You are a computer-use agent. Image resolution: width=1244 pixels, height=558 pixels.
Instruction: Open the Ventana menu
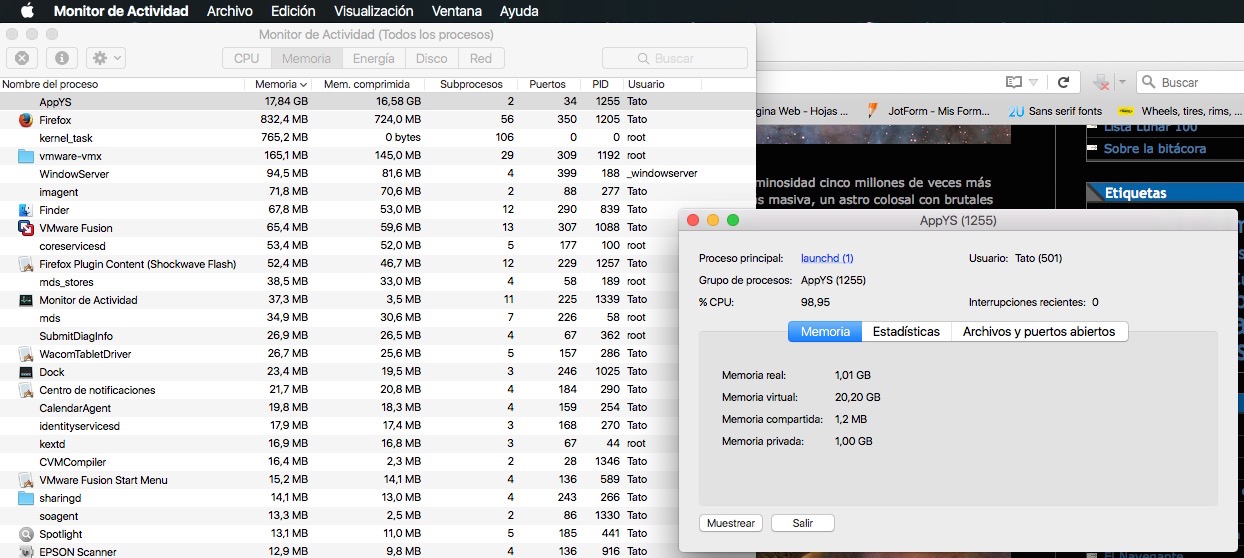(x=456, y=11)
